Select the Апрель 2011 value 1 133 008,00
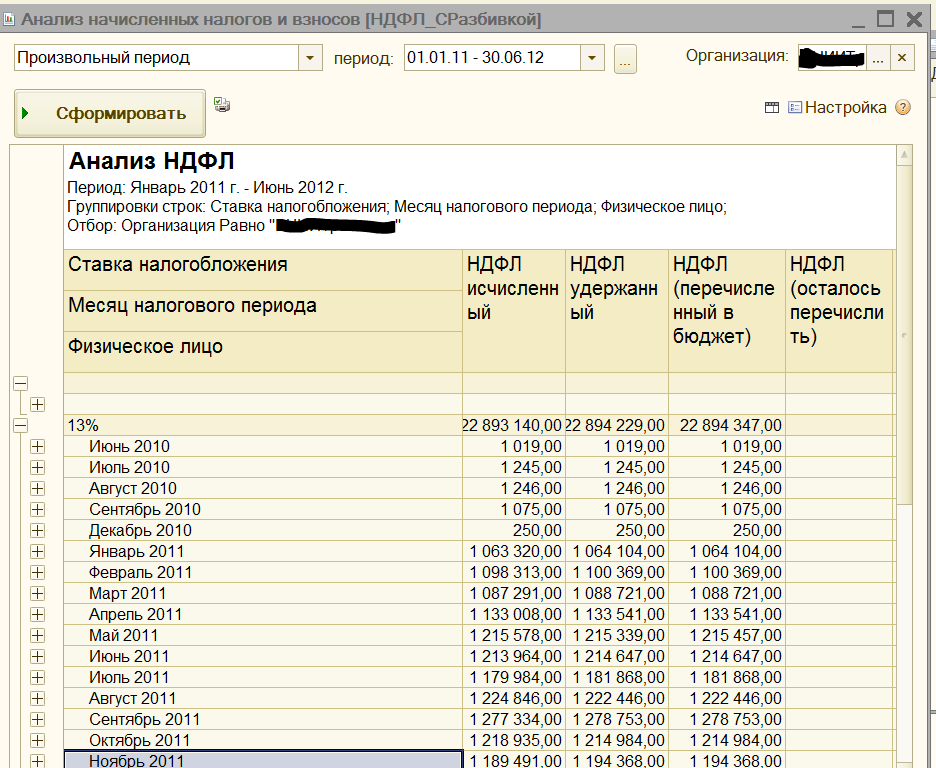The image size is (936, 768). [x=513, y=614]
